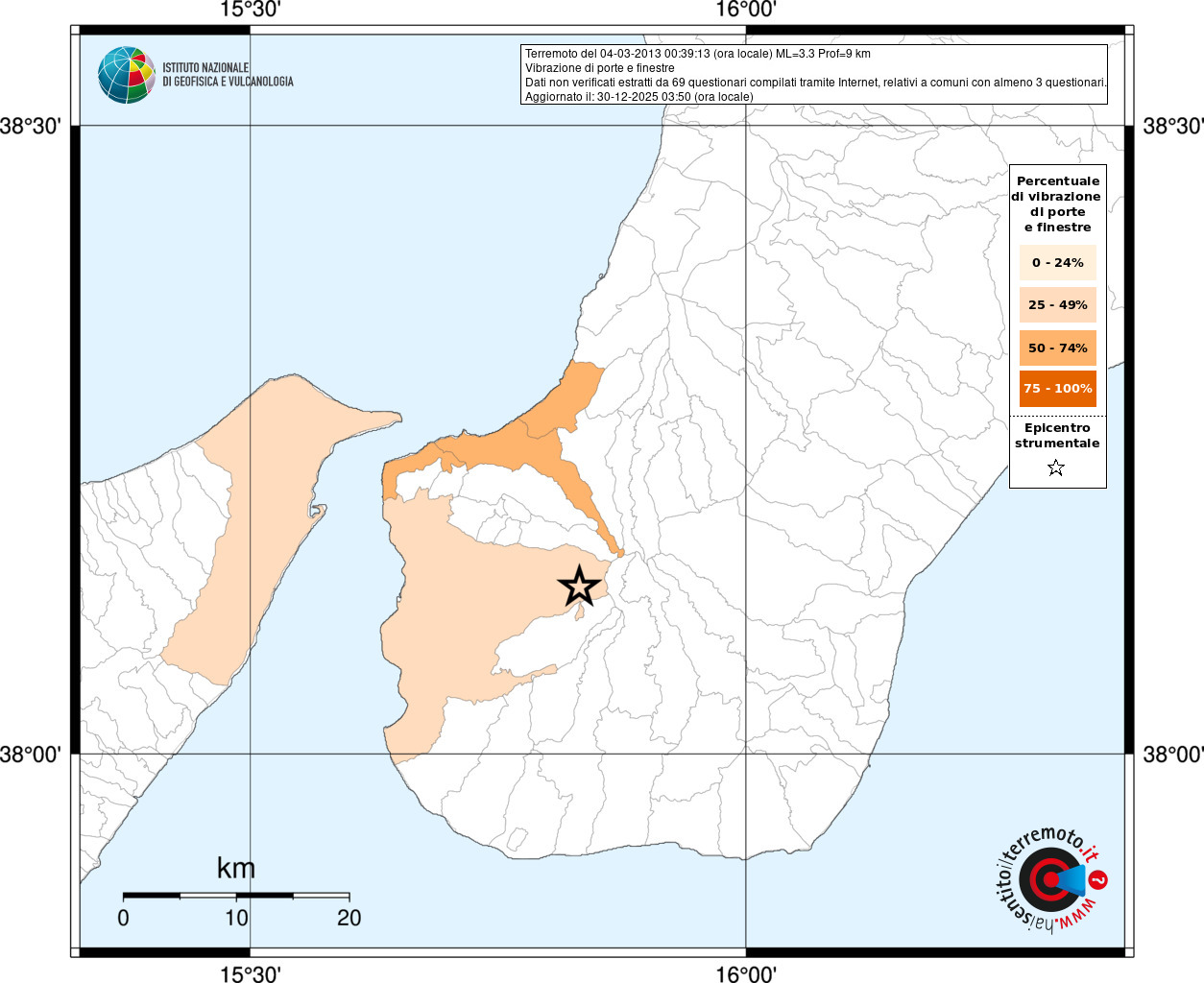This screenshot has width=1204, height=983.
Task: Click the epicenter star on the map
Action: 579,586
